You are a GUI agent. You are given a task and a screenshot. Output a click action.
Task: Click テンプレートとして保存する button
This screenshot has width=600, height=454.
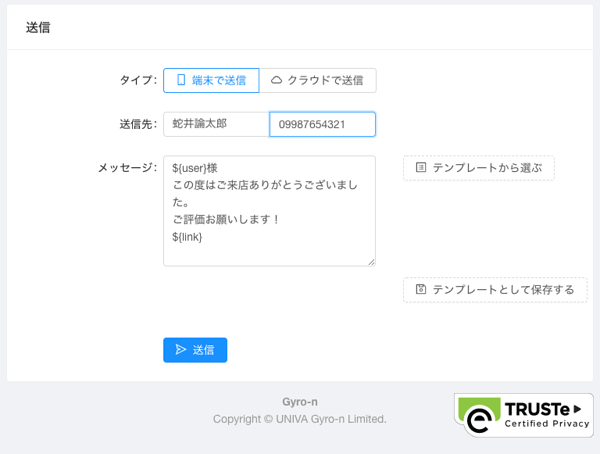click(495, 290)
